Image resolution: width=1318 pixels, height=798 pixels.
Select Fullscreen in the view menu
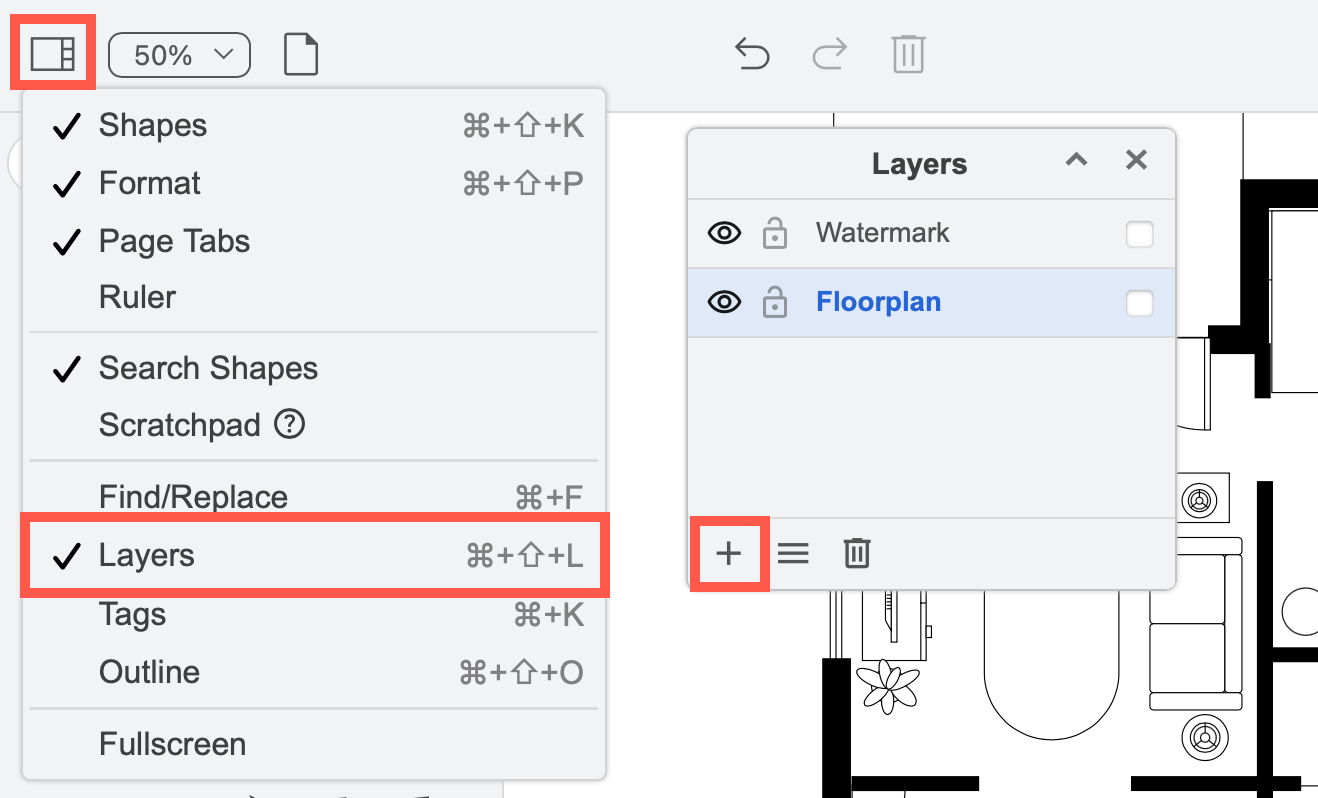(x=172, y=744)
